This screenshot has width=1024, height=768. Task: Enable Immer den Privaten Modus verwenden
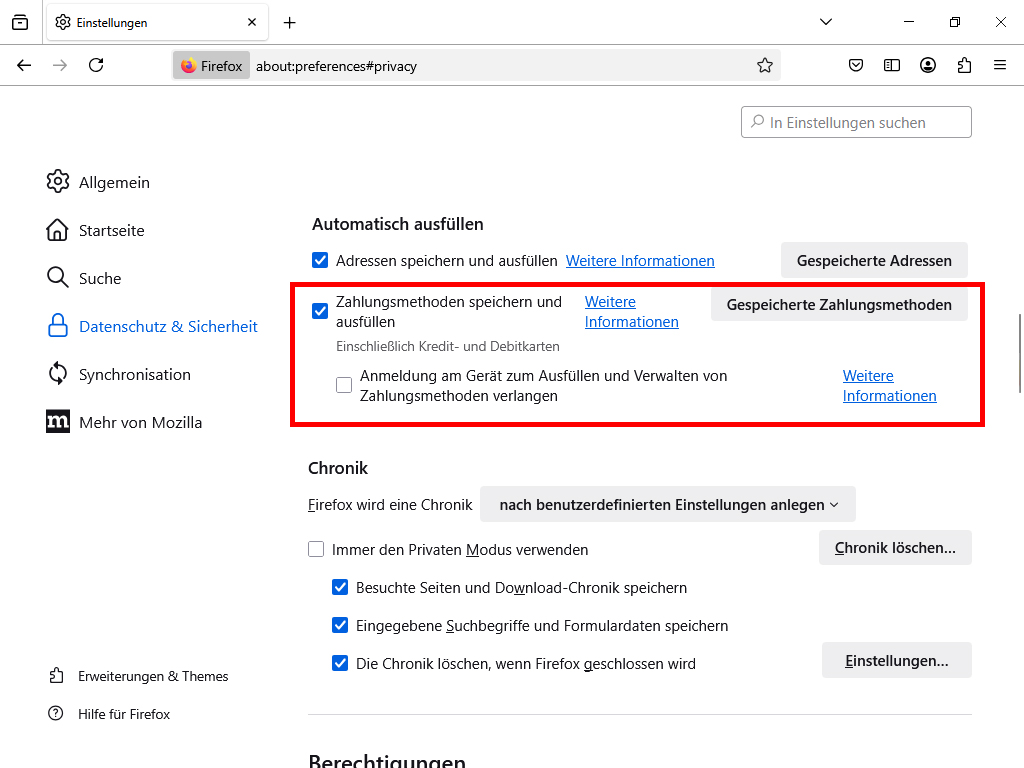[316, 549]
